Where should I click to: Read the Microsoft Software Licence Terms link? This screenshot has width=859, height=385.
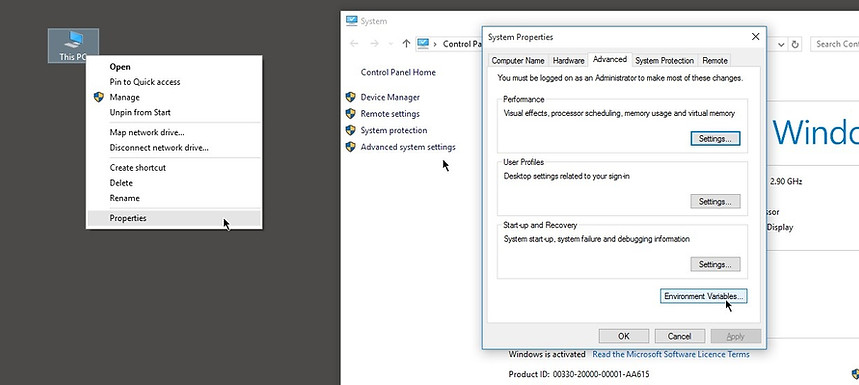point(671,354)
